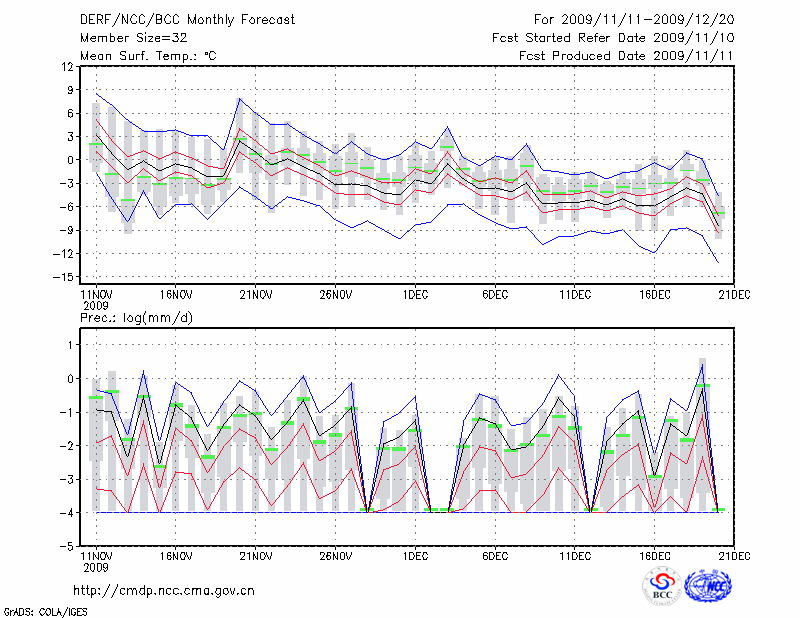The height and width of the screenshot is (618, 800).
Task: Click 1DEC on the temperature chart axis
Action: [x=415, y=295]
